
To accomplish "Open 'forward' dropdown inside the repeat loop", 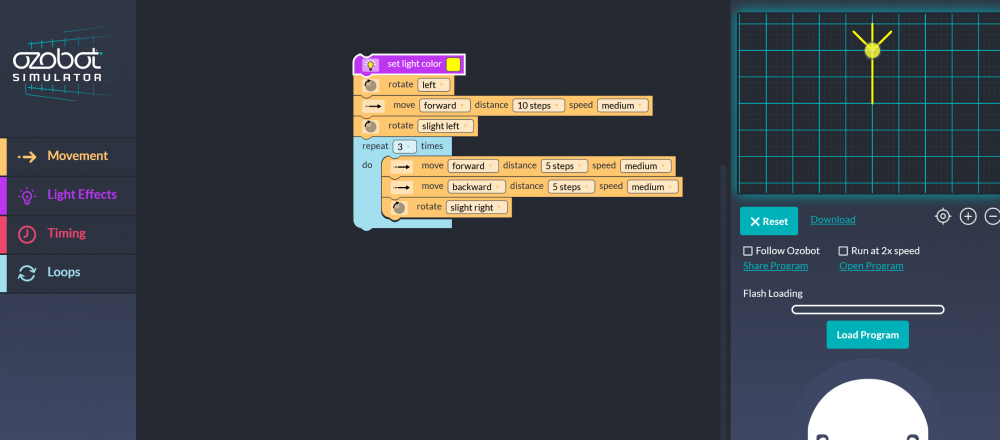I will pyautogui.click(x=473, y=166).
